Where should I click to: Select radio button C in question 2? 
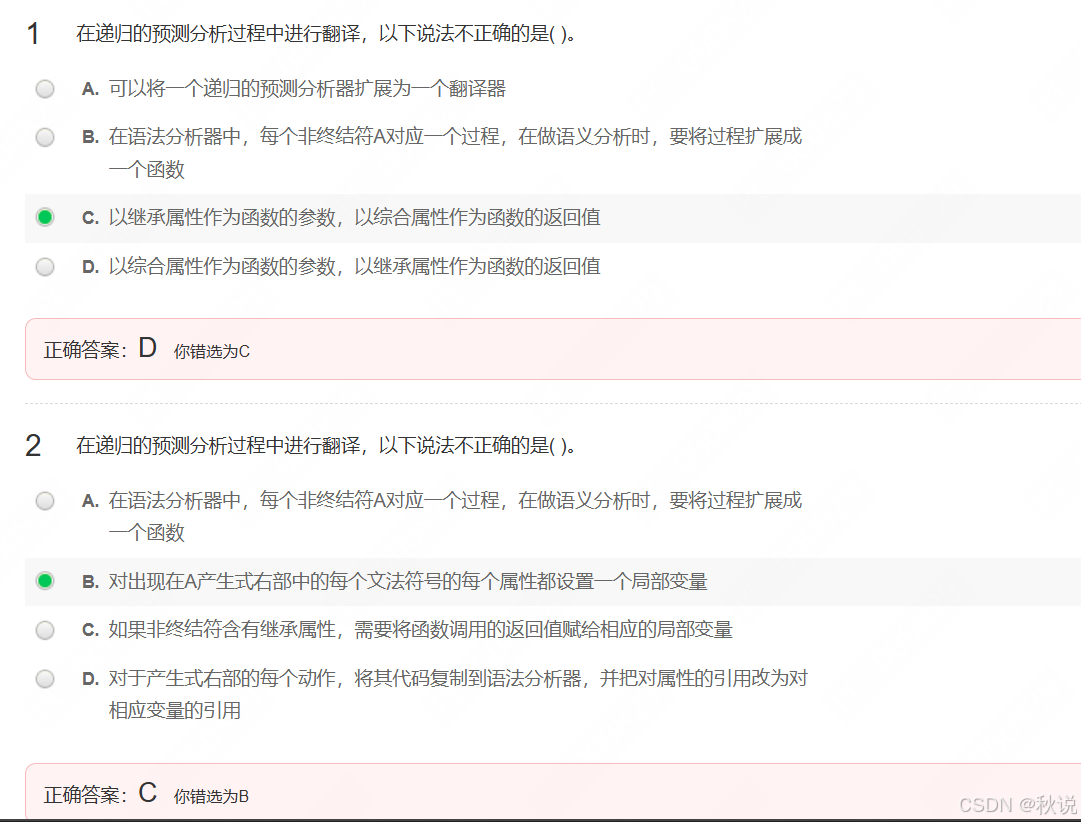point(45,630)
